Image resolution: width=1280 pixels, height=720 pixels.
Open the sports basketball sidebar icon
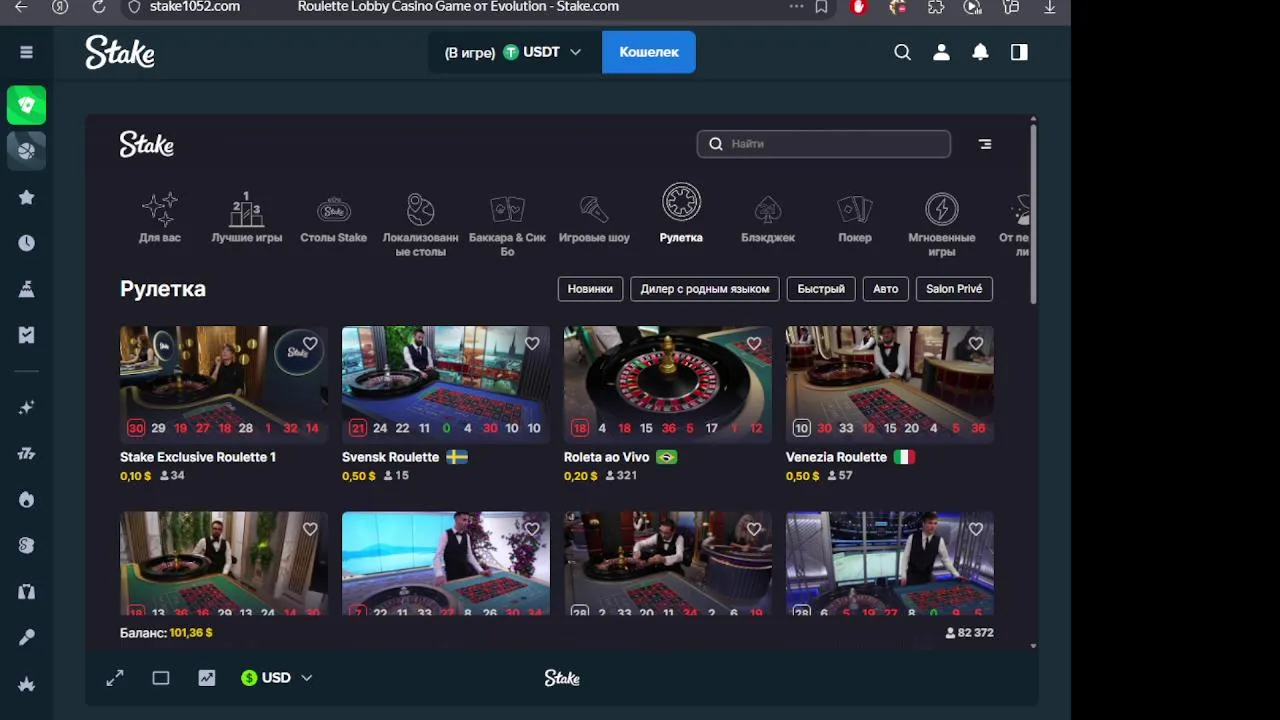27,151
